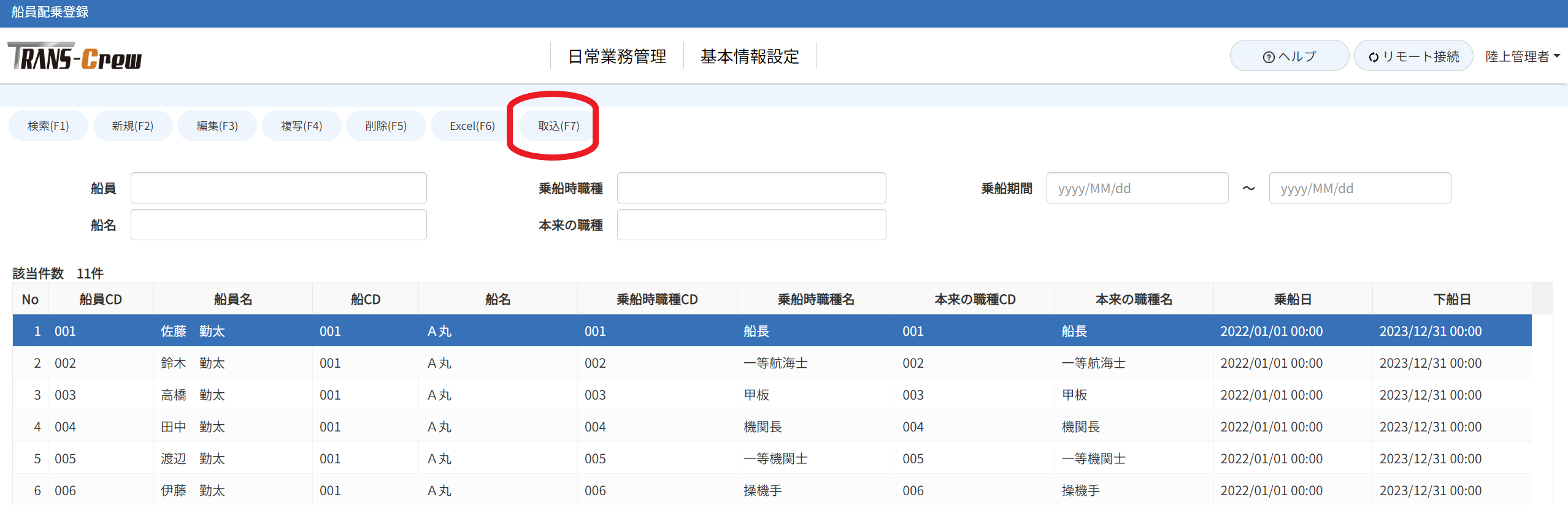Click 一等航海士 in 乗船時職種名 column
1568x505 pixels.
click(x=775, y=363)
